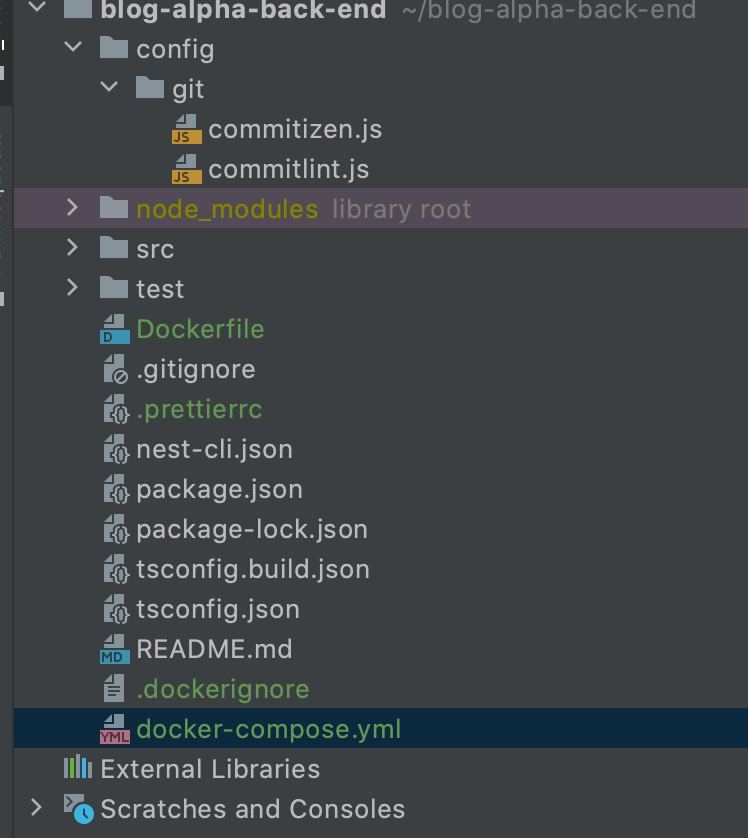The width and height of the screenshot is (748, 838).
Task: Click the External Libraries bar-chart icon
Action: 78,768
